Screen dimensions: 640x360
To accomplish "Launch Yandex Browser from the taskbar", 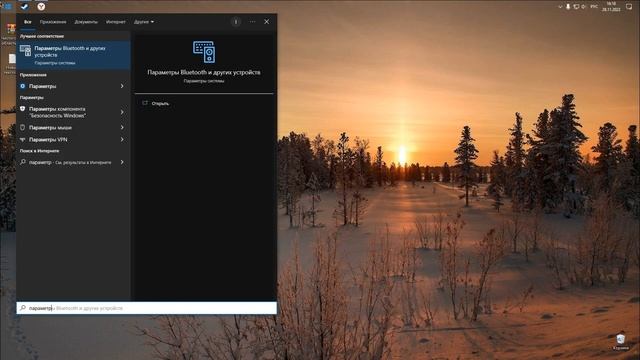I will [41, 6].
